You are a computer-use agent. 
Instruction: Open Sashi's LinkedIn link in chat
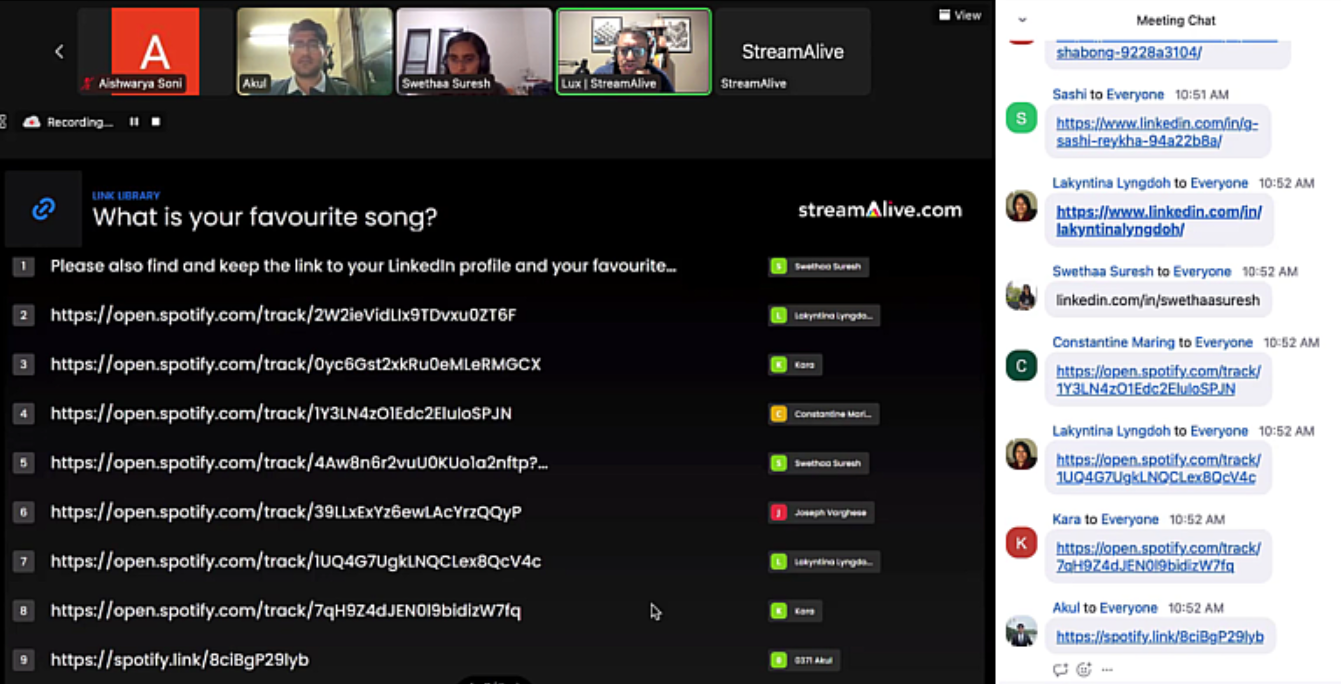1157,132
